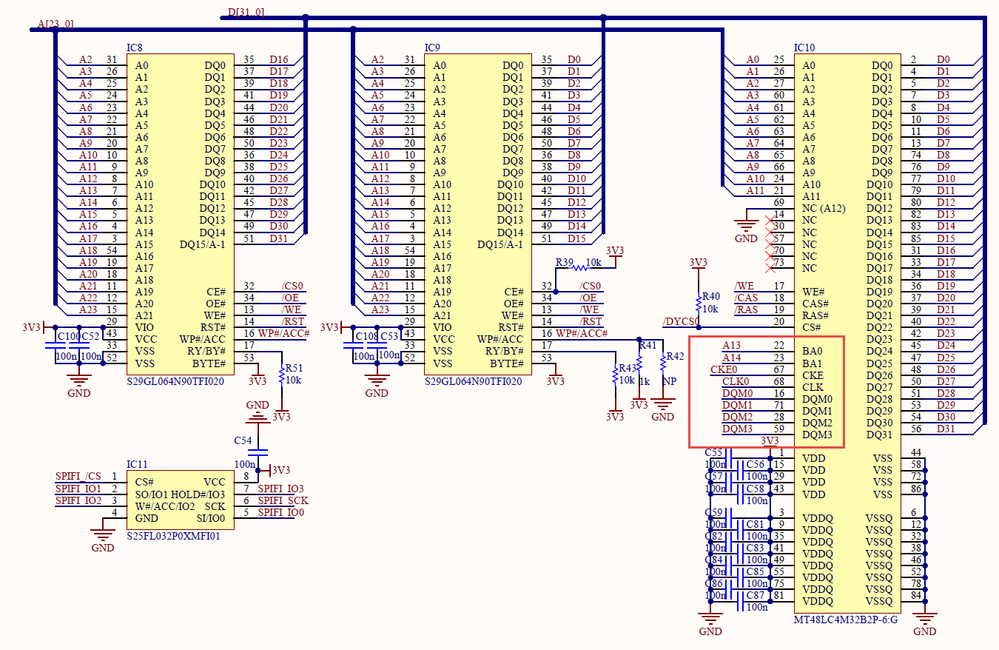Click the C54 capacitor designator
The height and width of the screenshot is (650, 999).
pos(243,440)
